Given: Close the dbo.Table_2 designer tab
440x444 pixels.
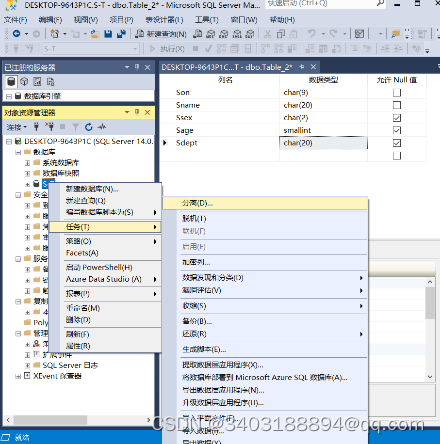Looking at the screenshot, I should click(x=313, y=67).
